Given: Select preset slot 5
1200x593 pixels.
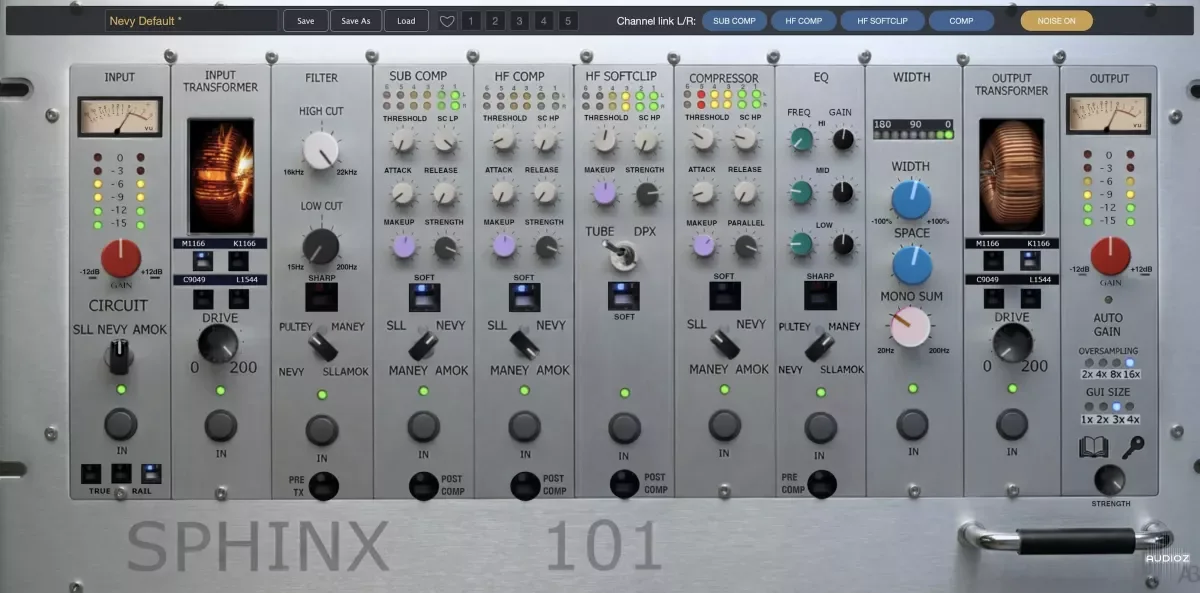Looking at the screenshot, I should coord(568,21).
